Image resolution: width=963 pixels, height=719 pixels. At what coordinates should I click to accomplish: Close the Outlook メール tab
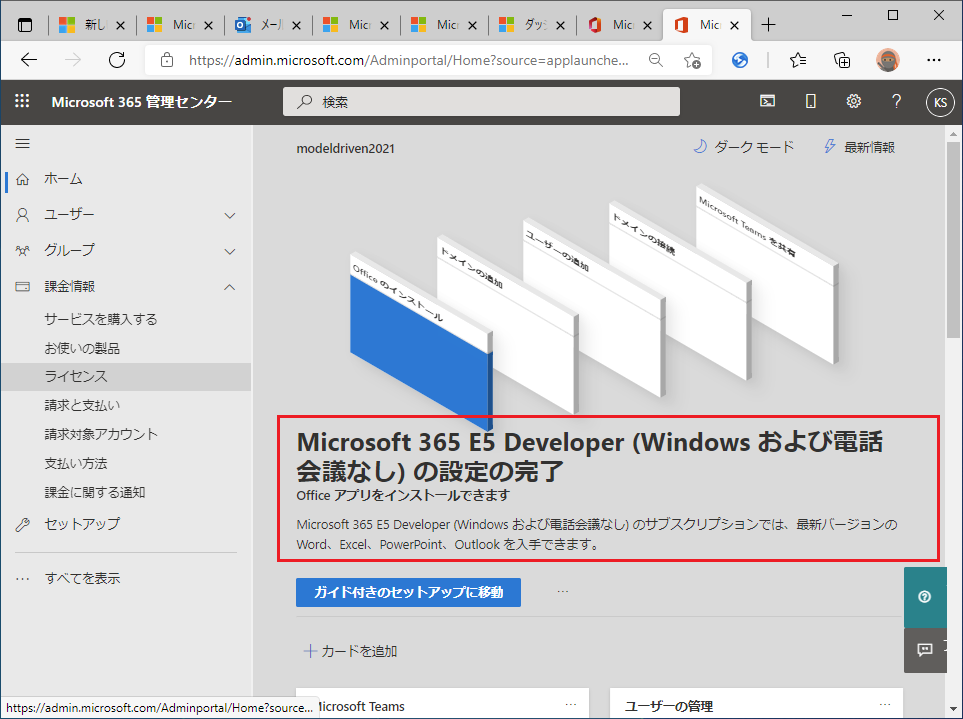point(297,25)
